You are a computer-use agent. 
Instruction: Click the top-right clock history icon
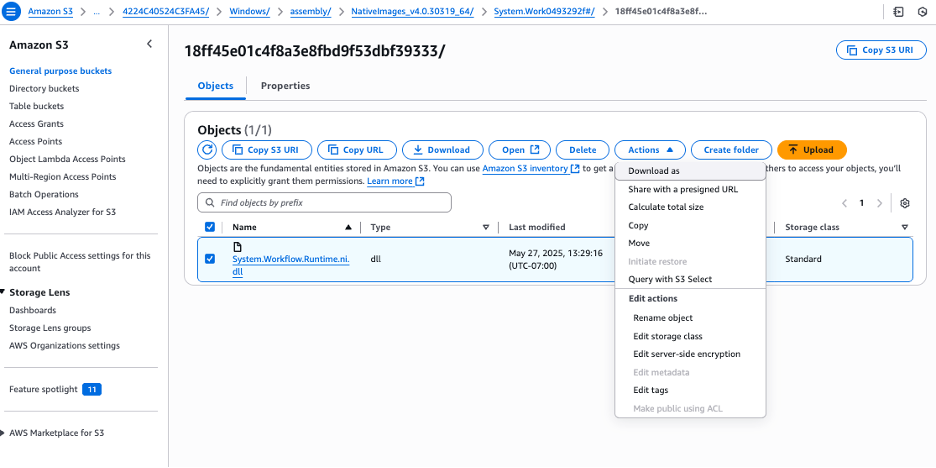pyautogui.click(x=922, y=11)
